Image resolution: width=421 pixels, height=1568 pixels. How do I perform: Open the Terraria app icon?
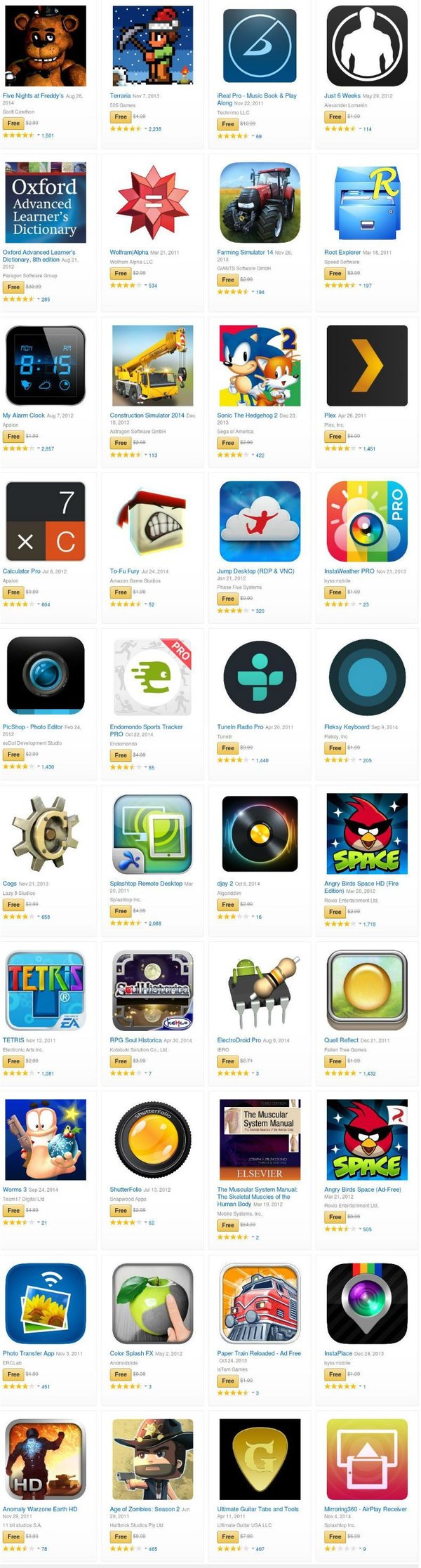pos(153,46)
